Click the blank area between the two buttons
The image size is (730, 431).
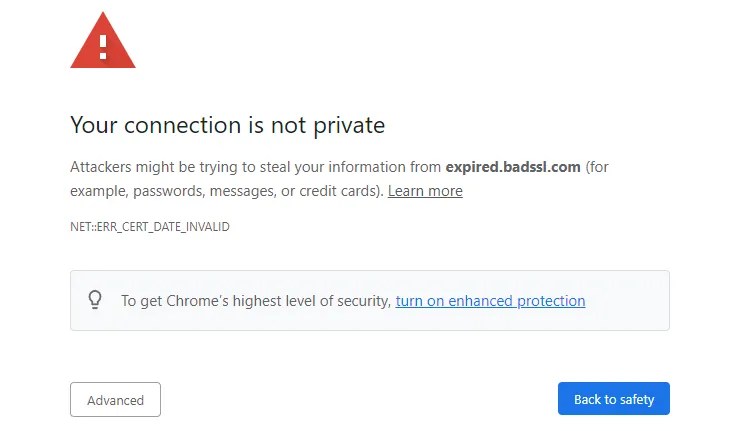(x=358, y=399)
